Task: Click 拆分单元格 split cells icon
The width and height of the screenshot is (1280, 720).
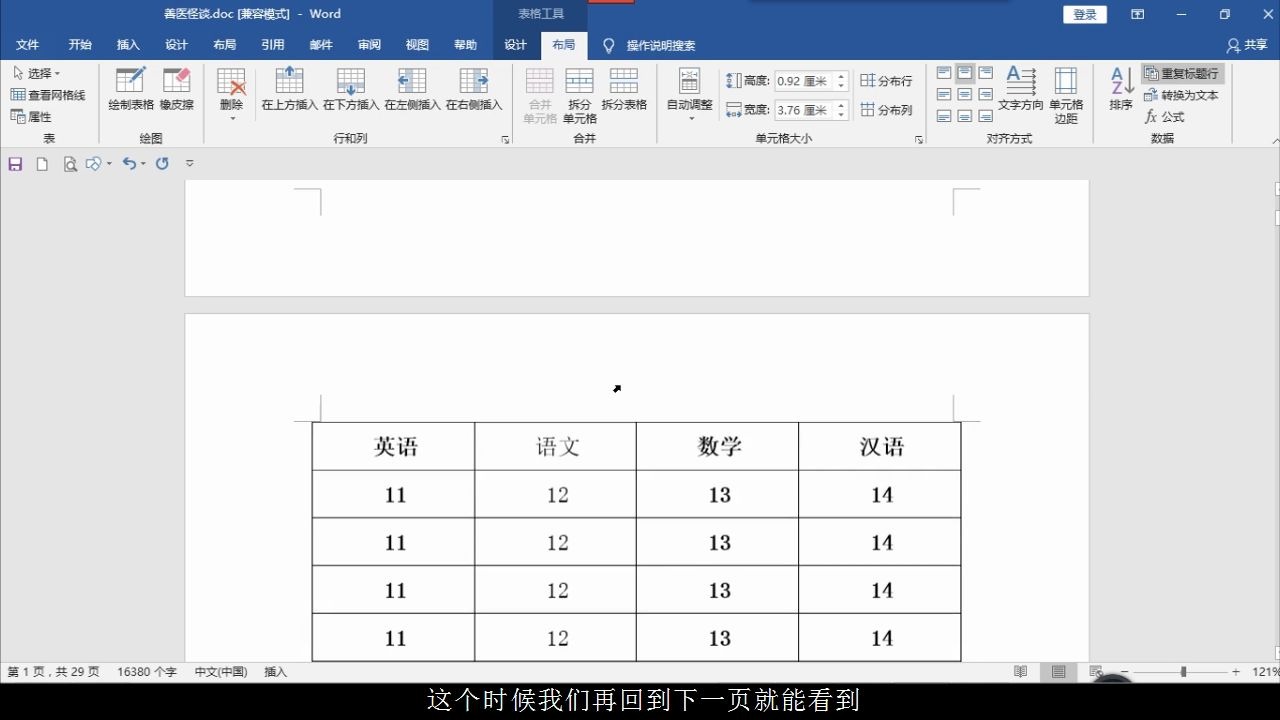Action: coord(580,95)
